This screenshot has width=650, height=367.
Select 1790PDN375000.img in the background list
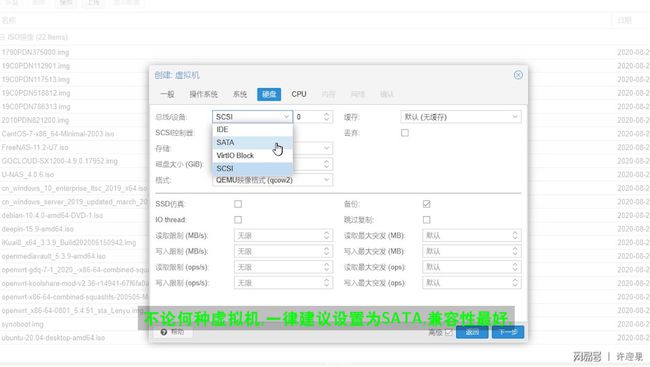point(35,52)
